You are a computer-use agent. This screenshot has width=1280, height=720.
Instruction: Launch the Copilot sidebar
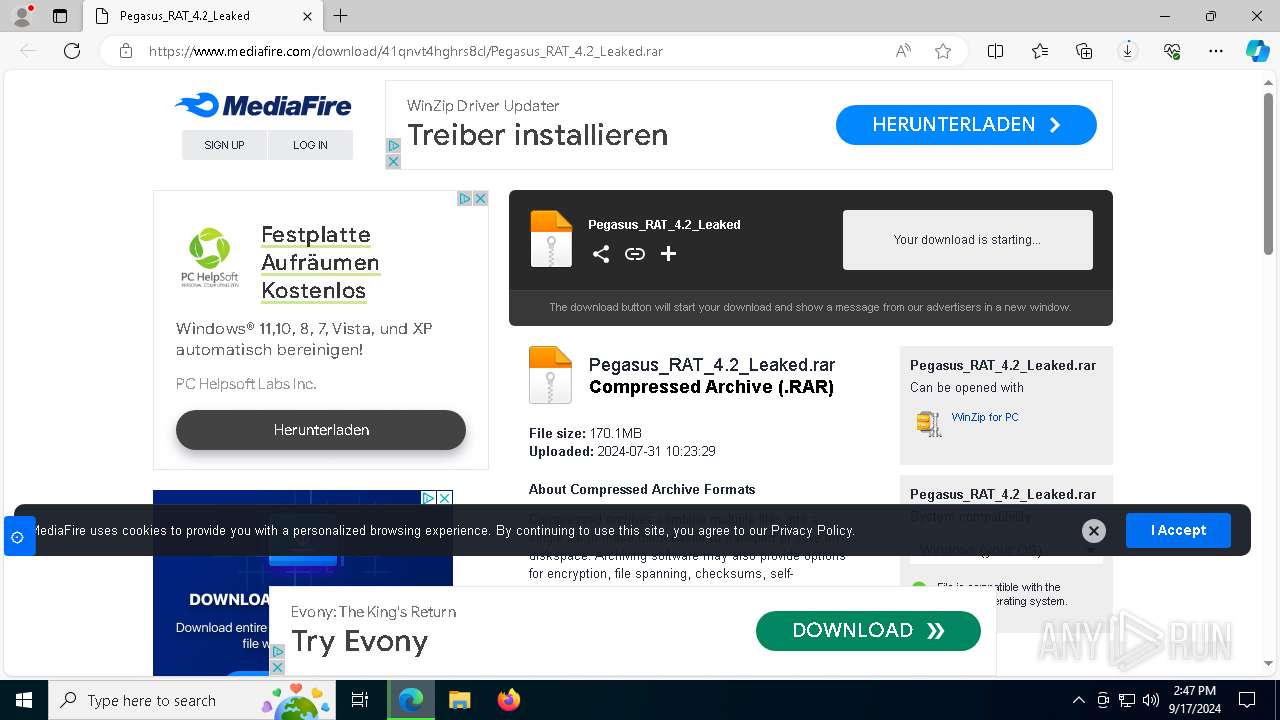coord(1257,51)
